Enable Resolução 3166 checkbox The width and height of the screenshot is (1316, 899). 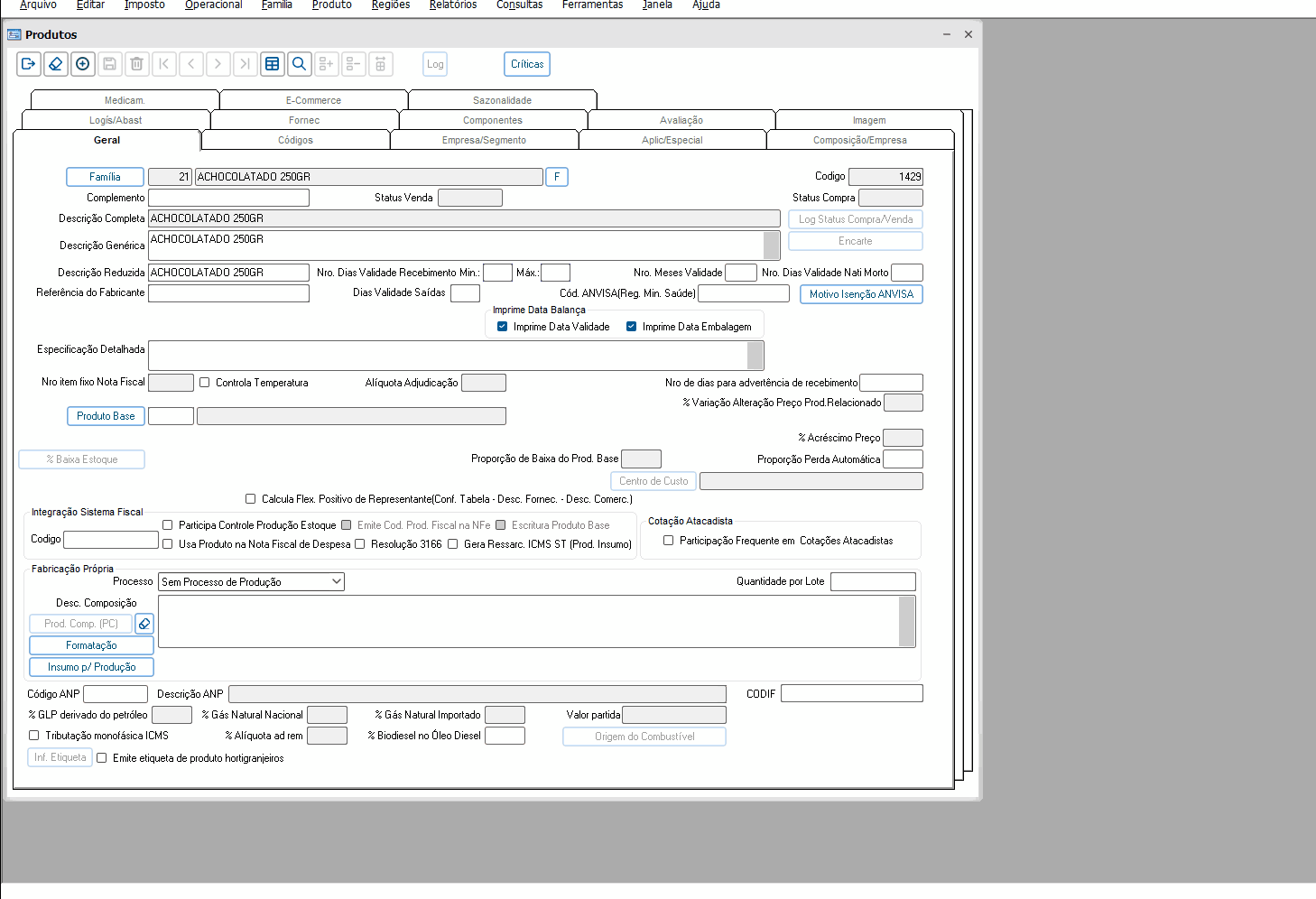[x=360, y=544]
